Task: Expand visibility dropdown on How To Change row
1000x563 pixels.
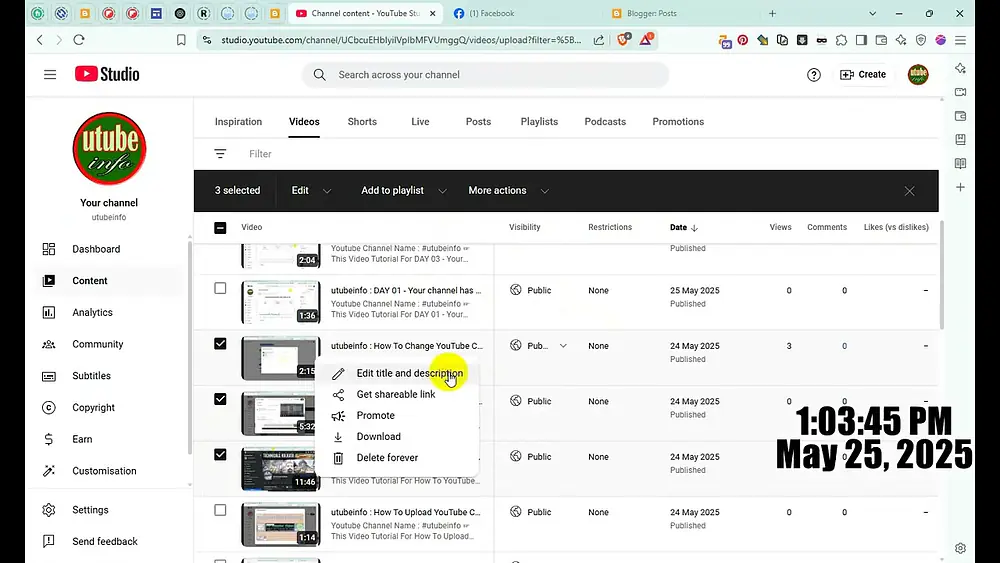Action: tap(563, 346)
